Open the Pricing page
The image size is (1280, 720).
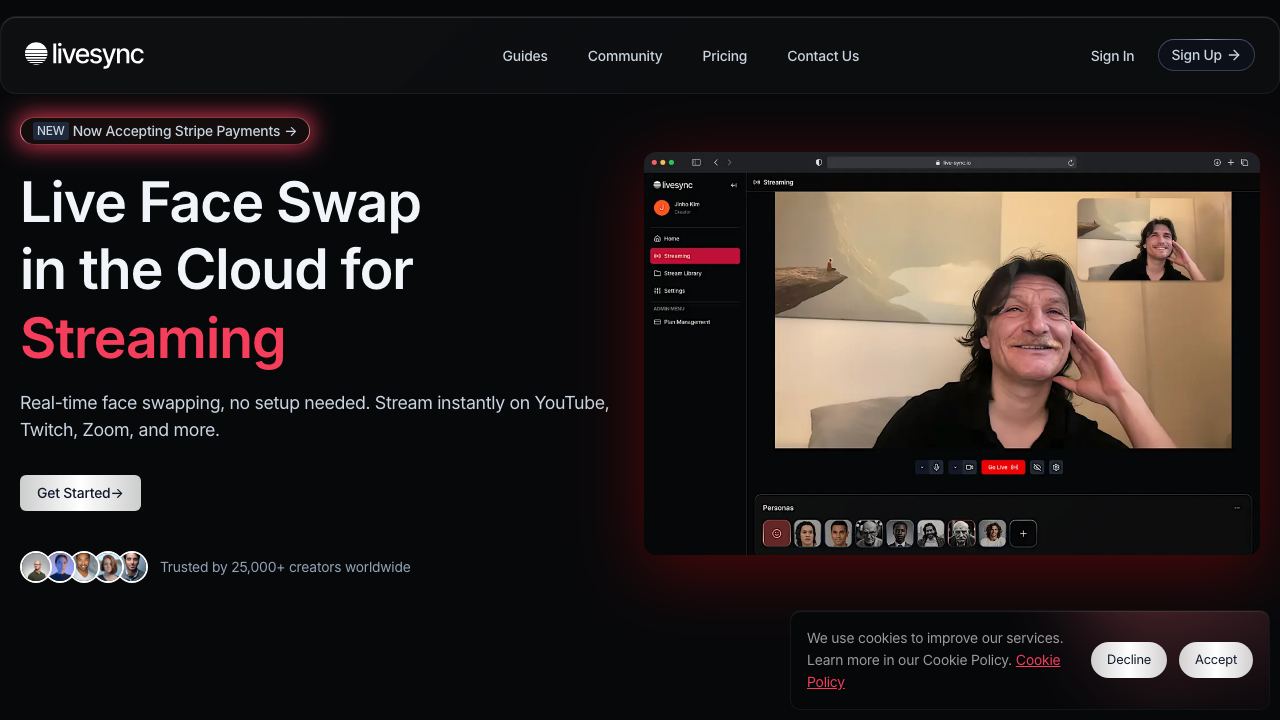tap(725, 56)
